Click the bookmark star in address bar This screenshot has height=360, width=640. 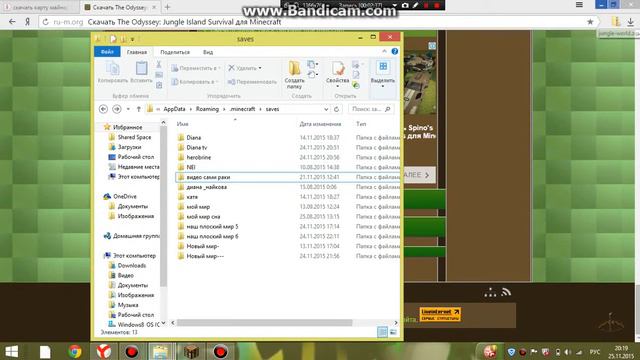click(x=590, y=22)
